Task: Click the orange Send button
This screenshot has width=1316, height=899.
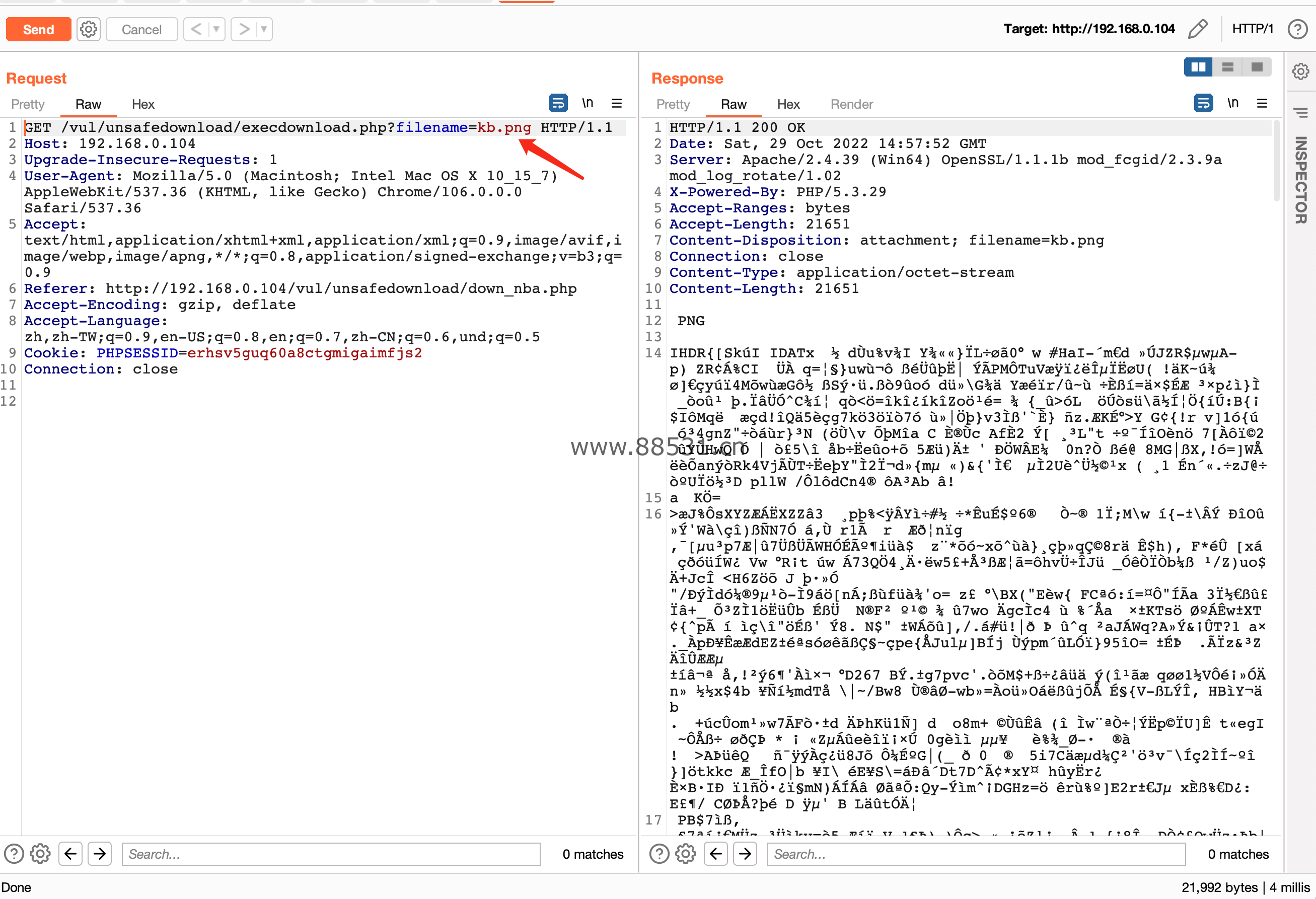Action: click(x=38, y=29)
